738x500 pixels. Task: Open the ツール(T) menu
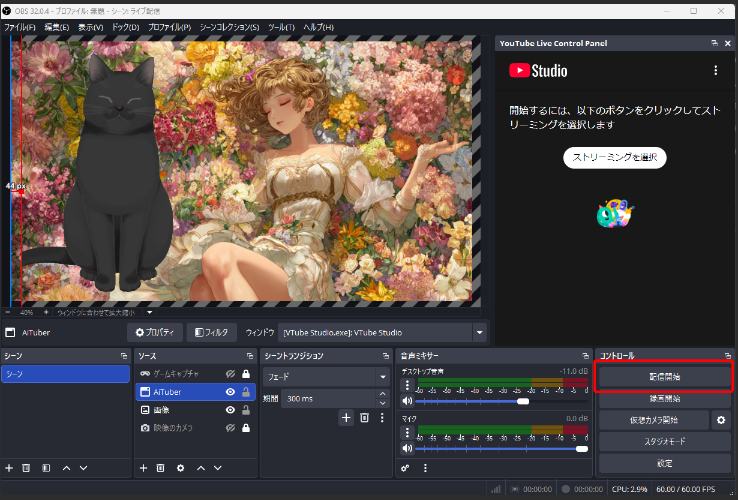(x=281, y=27)
